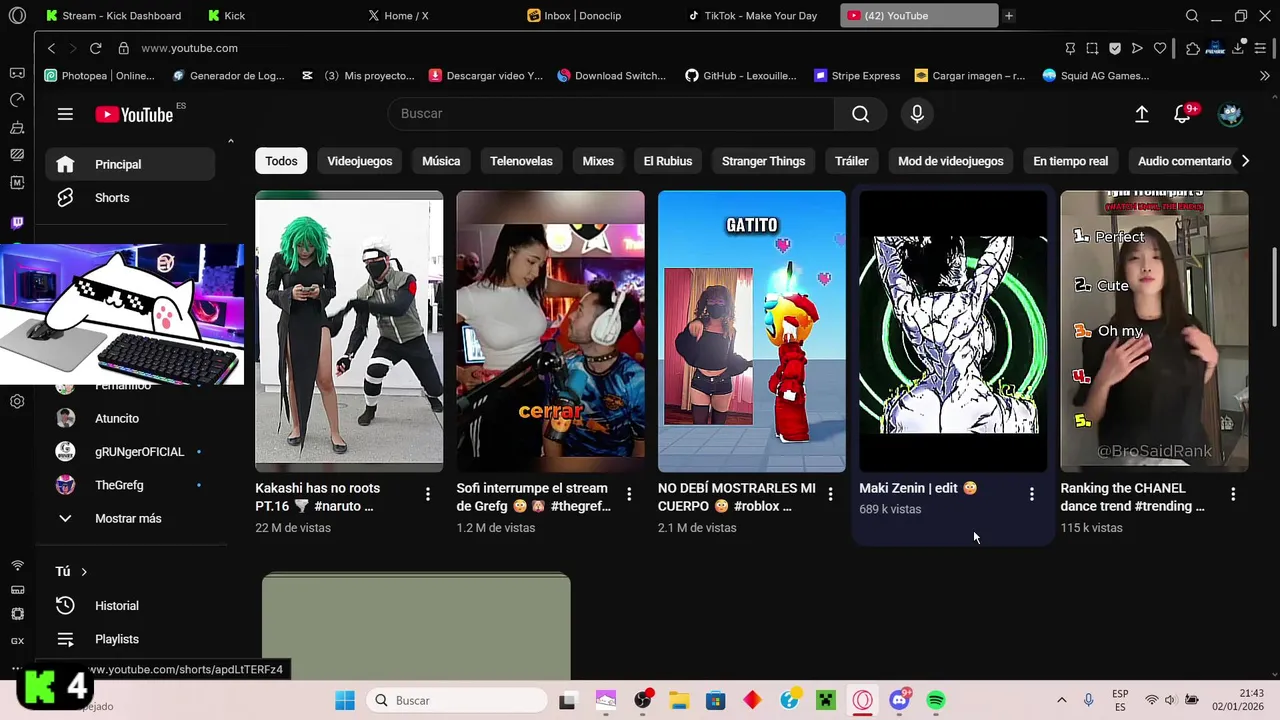Show more category chips with right arrow

1245,161
